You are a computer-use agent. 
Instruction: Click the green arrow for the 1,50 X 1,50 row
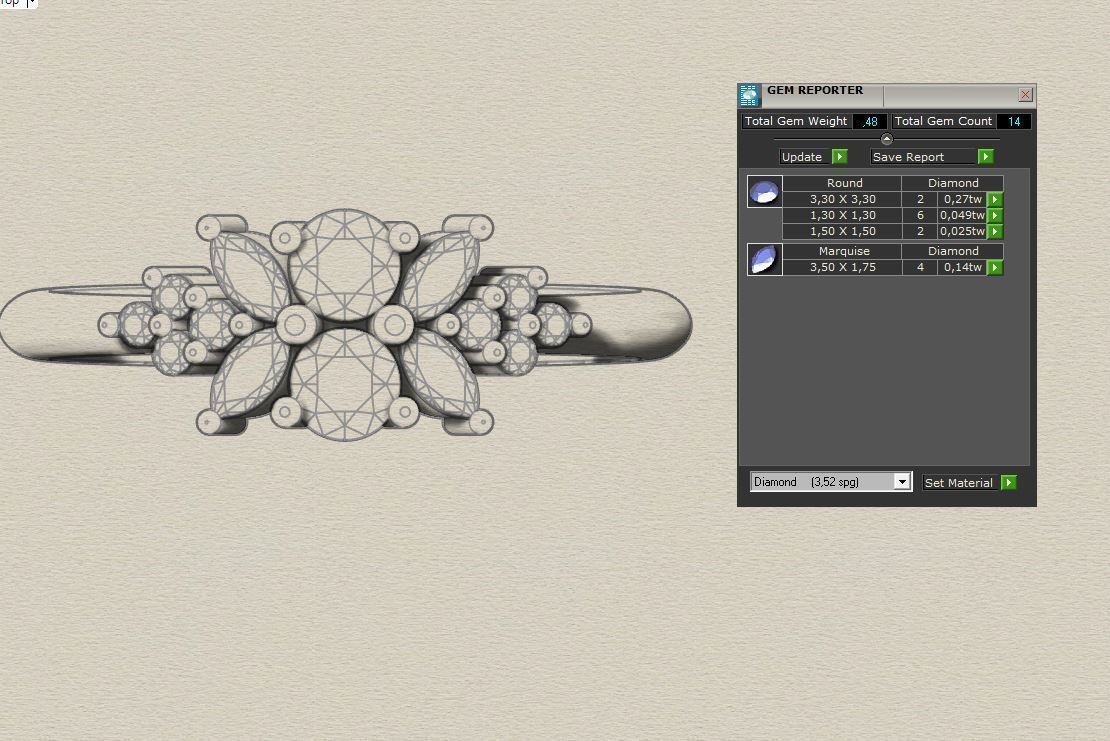click(x=995, y=231)
